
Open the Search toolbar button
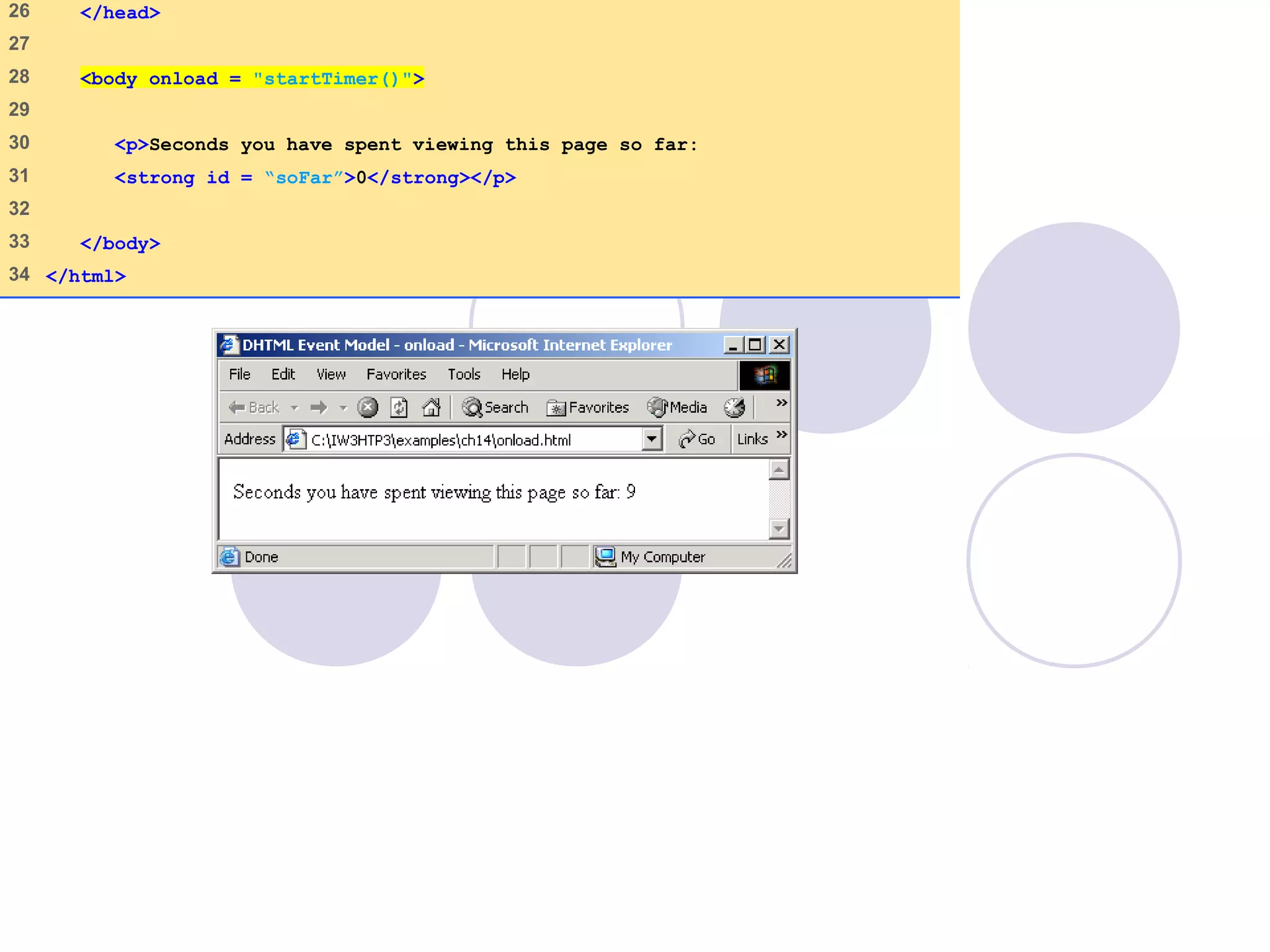click(x=495, y=407)
